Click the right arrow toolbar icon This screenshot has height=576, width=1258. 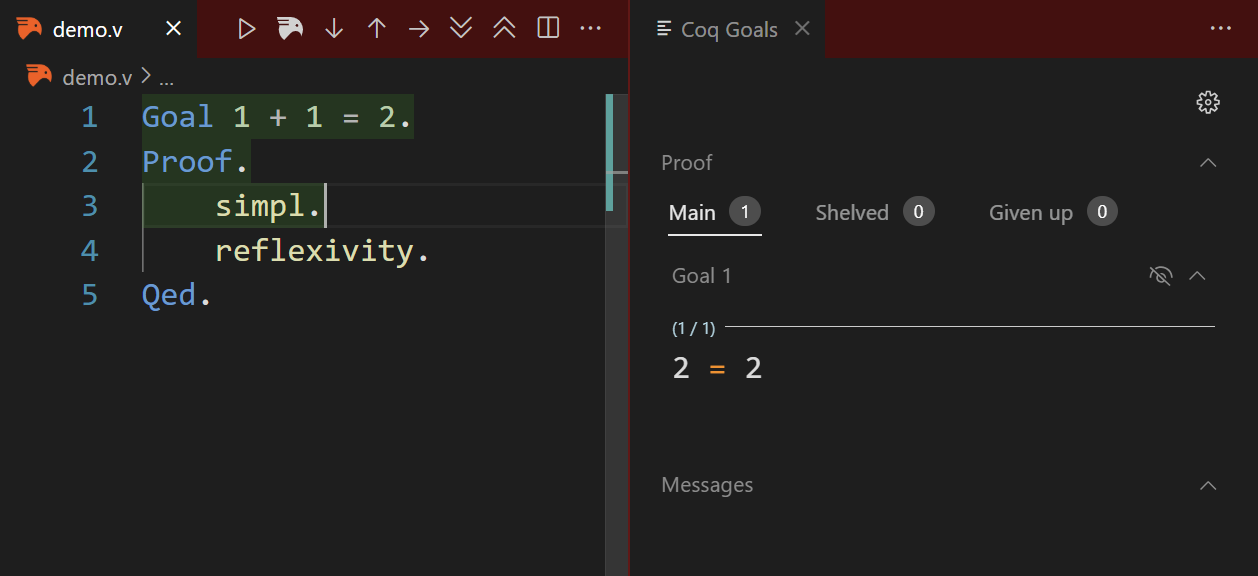click(419, 29)
